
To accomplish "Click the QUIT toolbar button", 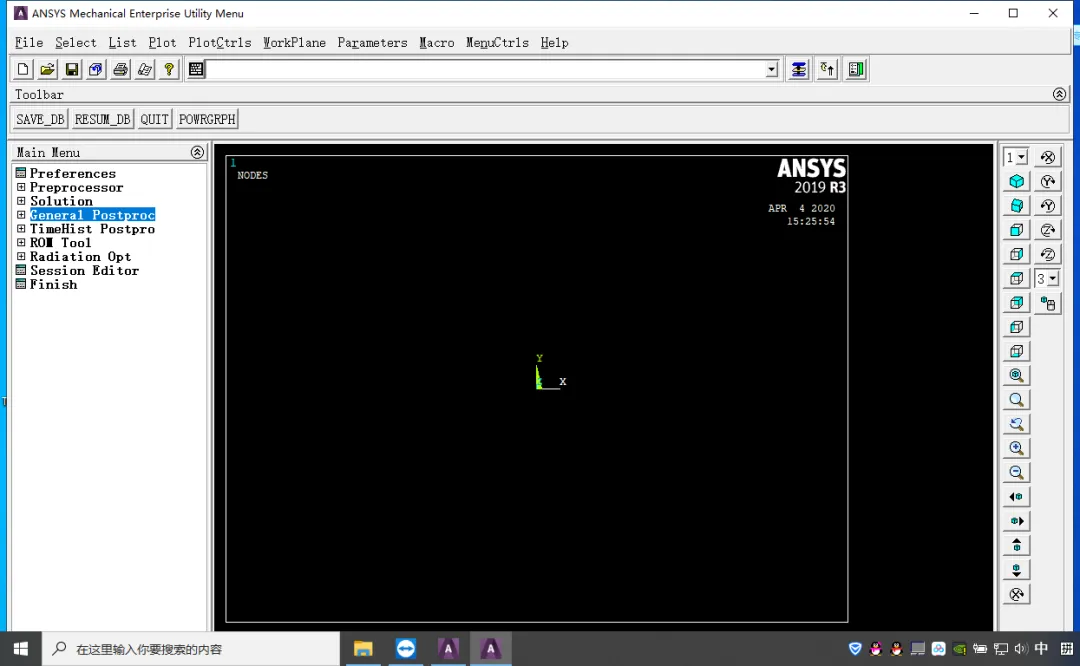I will tap(154, 119).
